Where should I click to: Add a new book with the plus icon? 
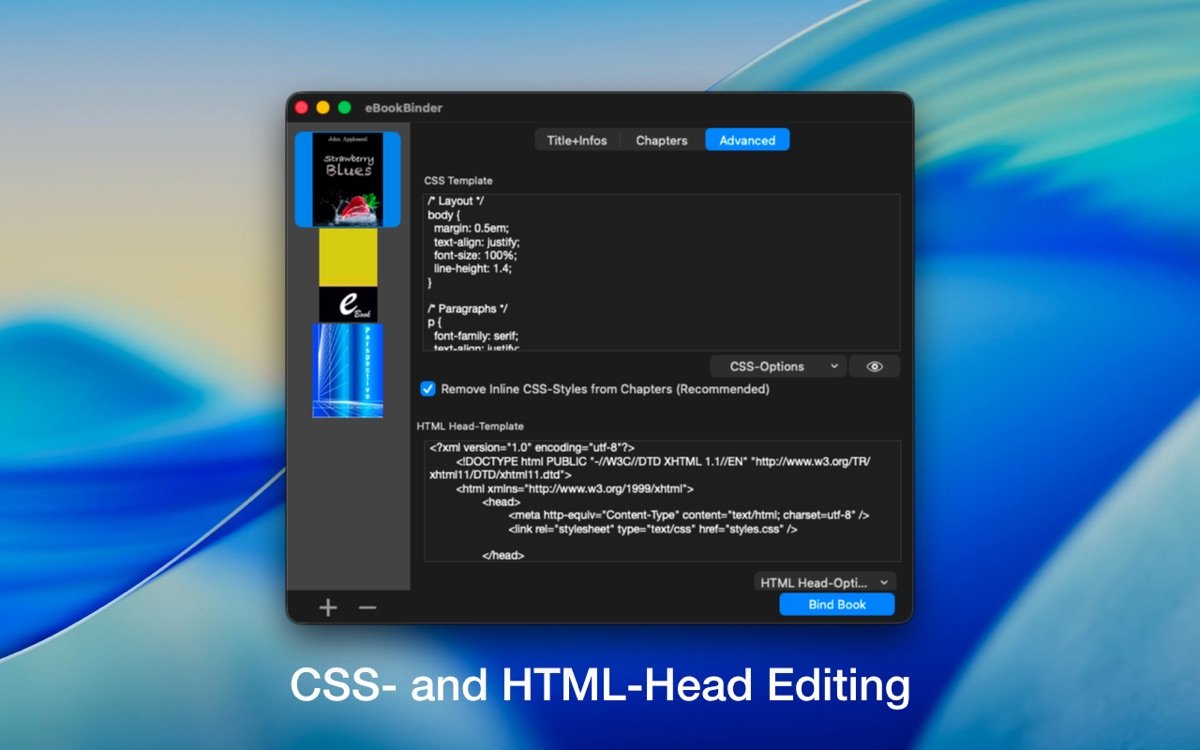click(328, 608)
